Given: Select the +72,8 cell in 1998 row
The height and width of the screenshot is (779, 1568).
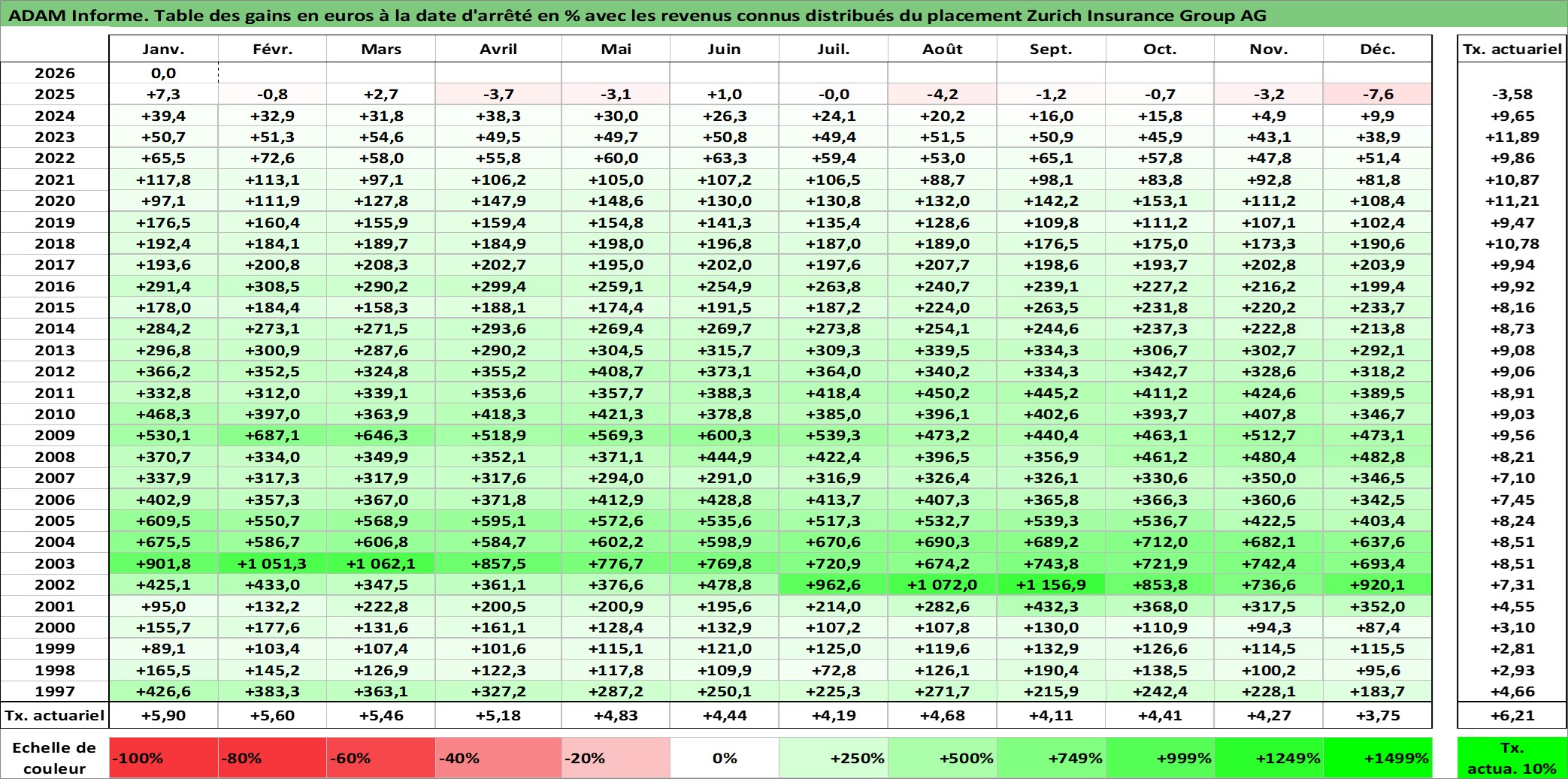Looking at the screenshot, I should (834, 670).
